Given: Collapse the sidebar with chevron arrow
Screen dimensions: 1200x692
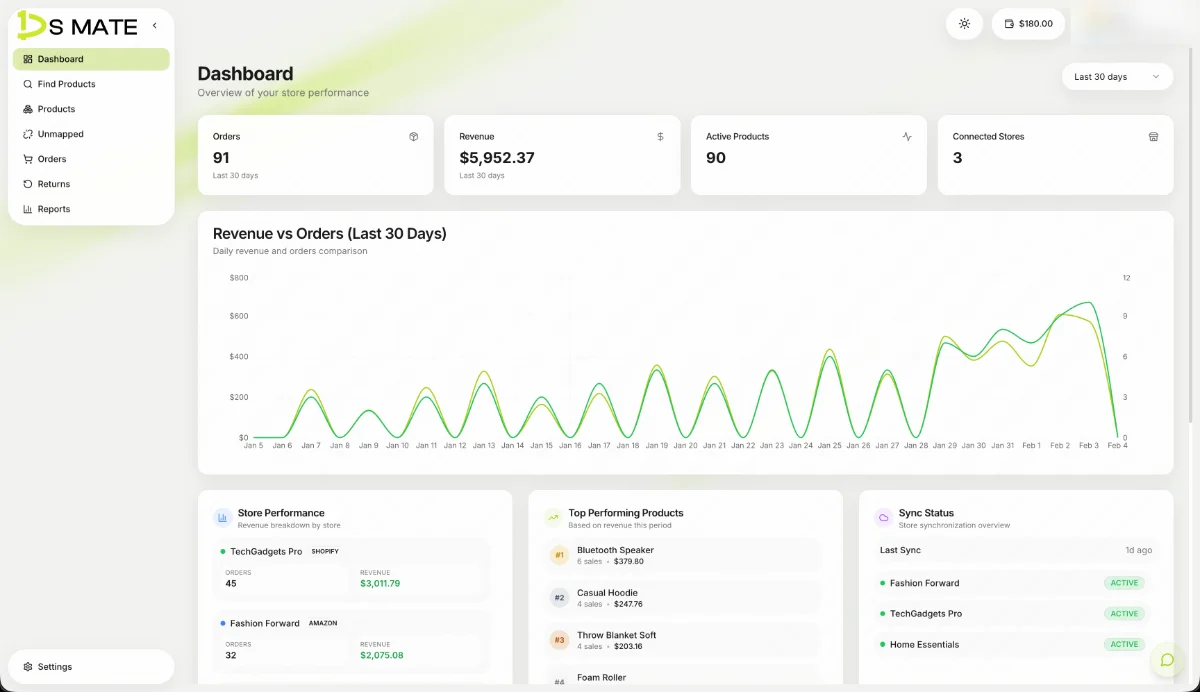Looking at the screenshot, I should click(154, 25).
